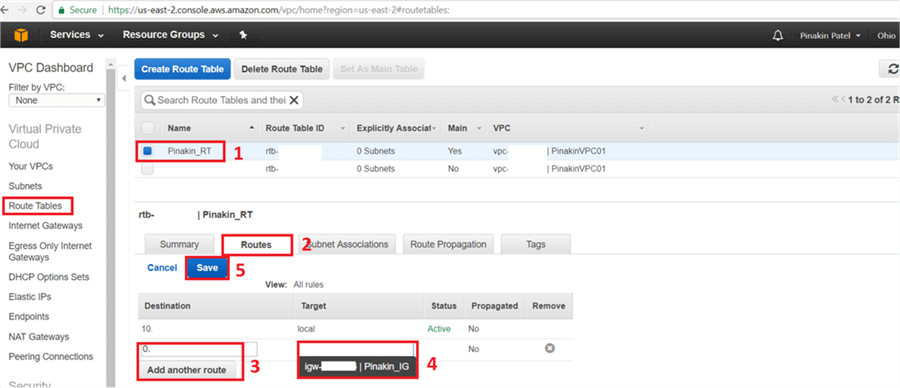The image size is (900, 388).
Task: Cancel the route edits
Action: [x=162, y=267]
